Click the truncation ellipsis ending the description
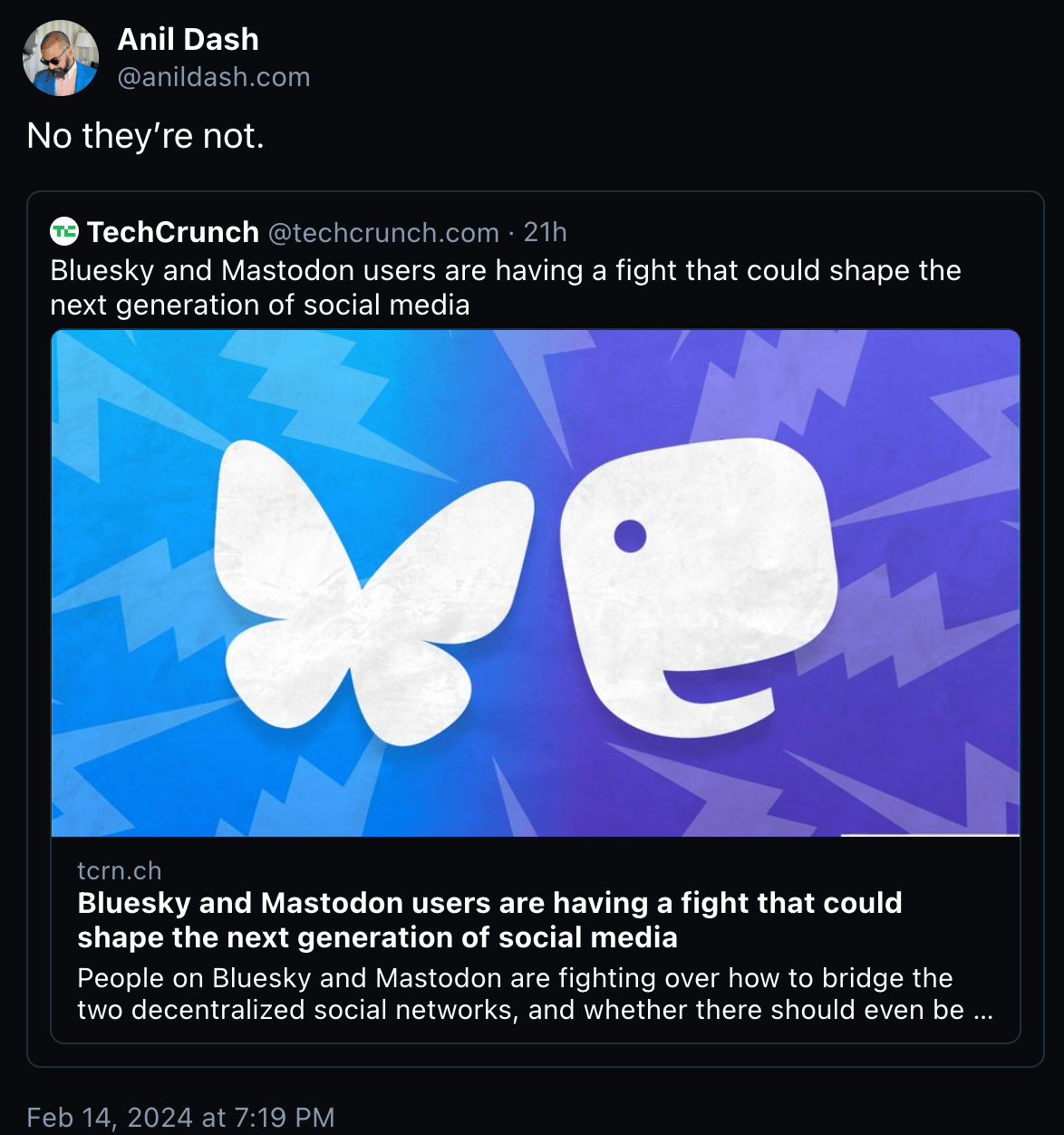The width and height of the screenshot is (1064, 1135). (983, 1010)
